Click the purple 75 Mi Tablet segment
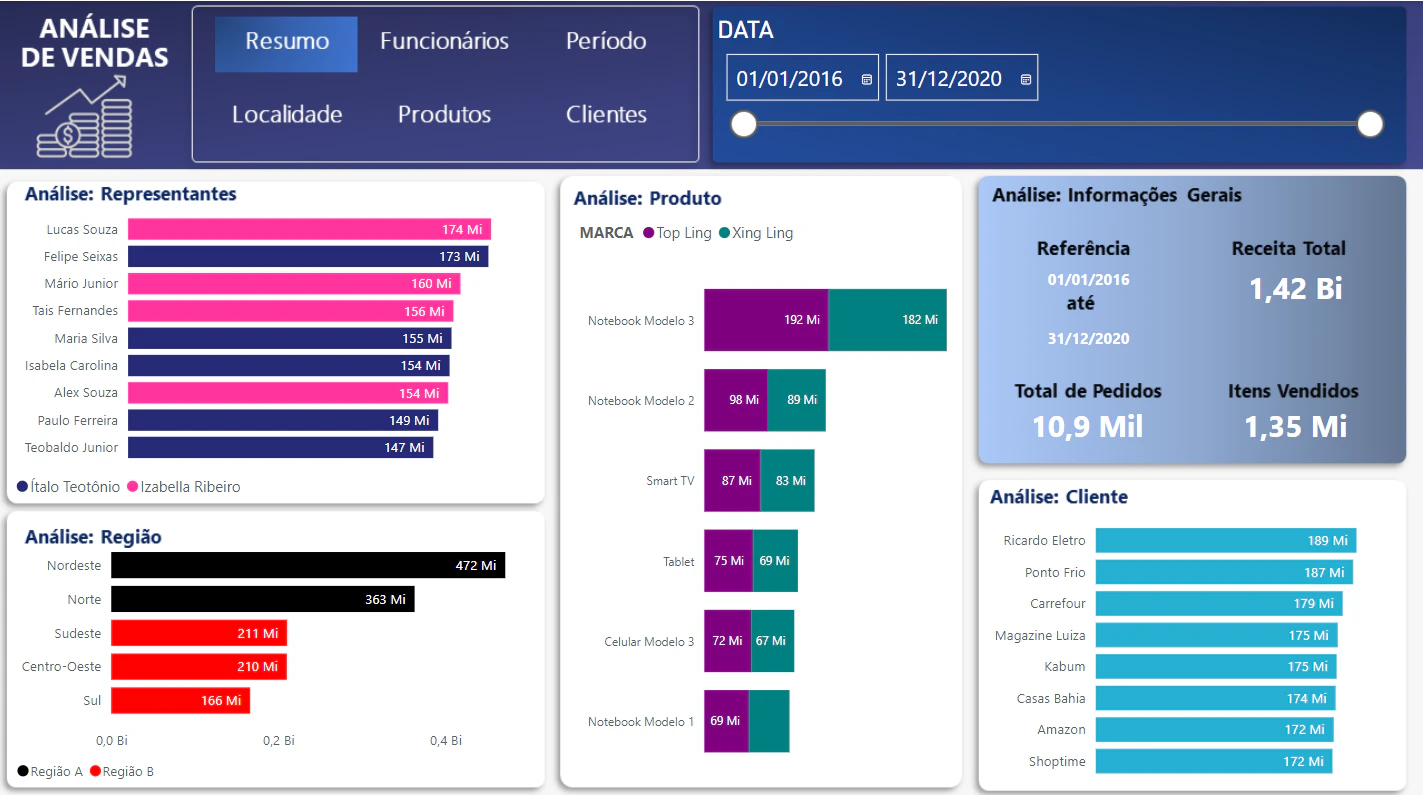 click(x=728, y=560)
